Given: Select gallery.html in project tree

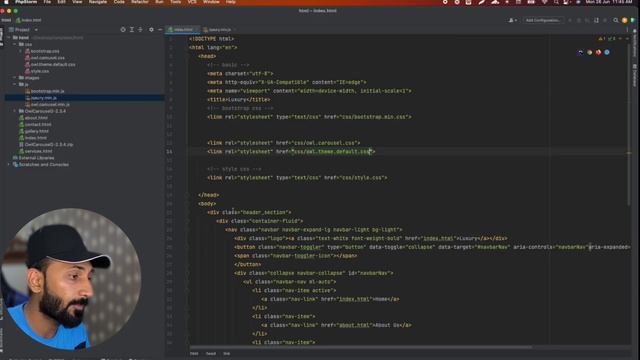Looking at the screenshot, I should click(x=34, y=131).
